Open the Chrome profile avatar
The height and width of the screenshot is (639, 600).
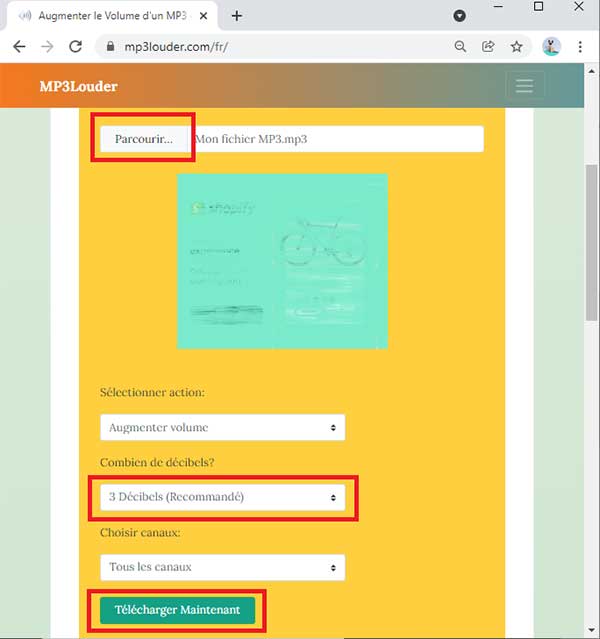pos(551,46)
